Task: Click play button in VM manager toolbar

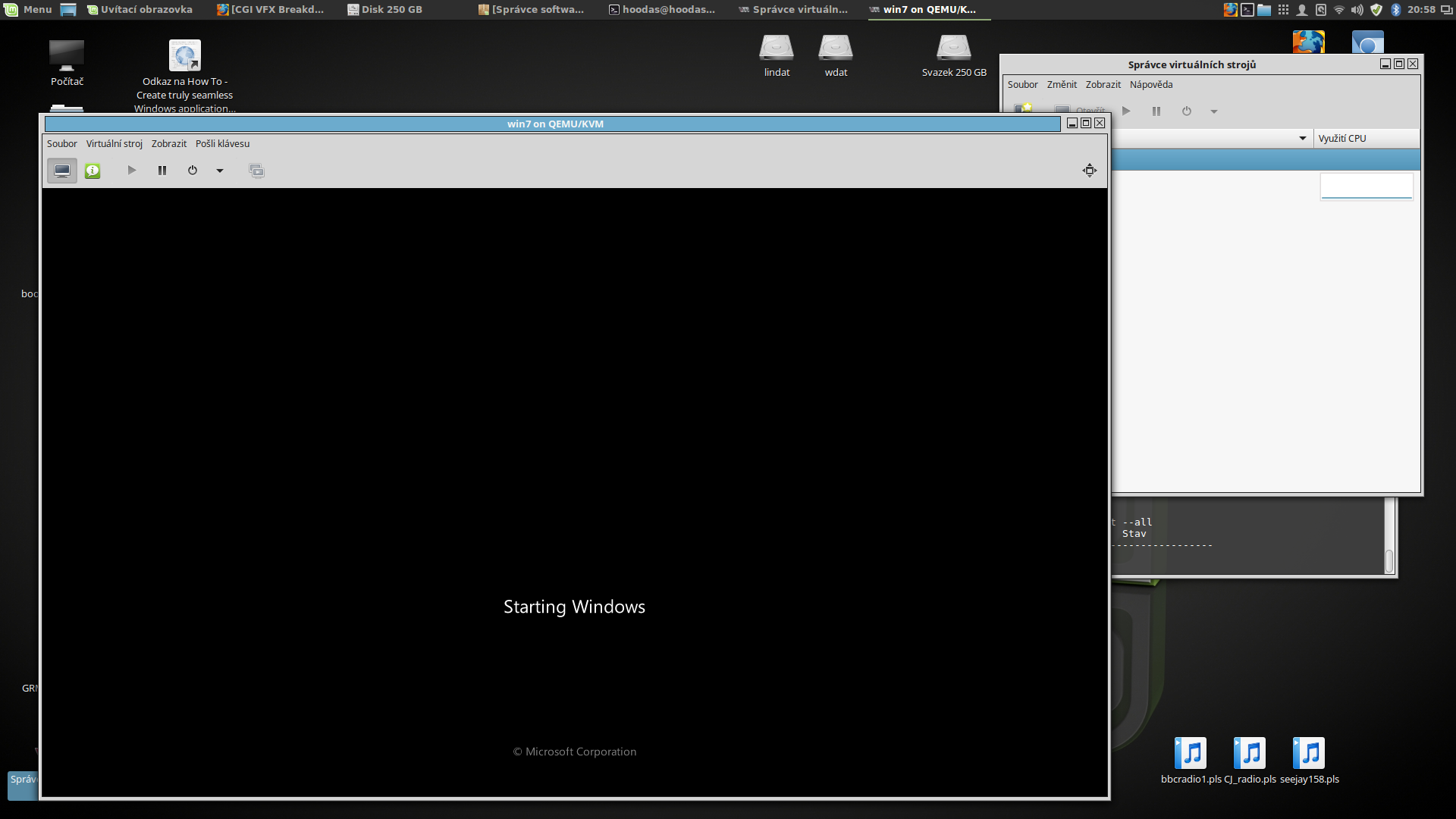Action: click(1126, 111)
